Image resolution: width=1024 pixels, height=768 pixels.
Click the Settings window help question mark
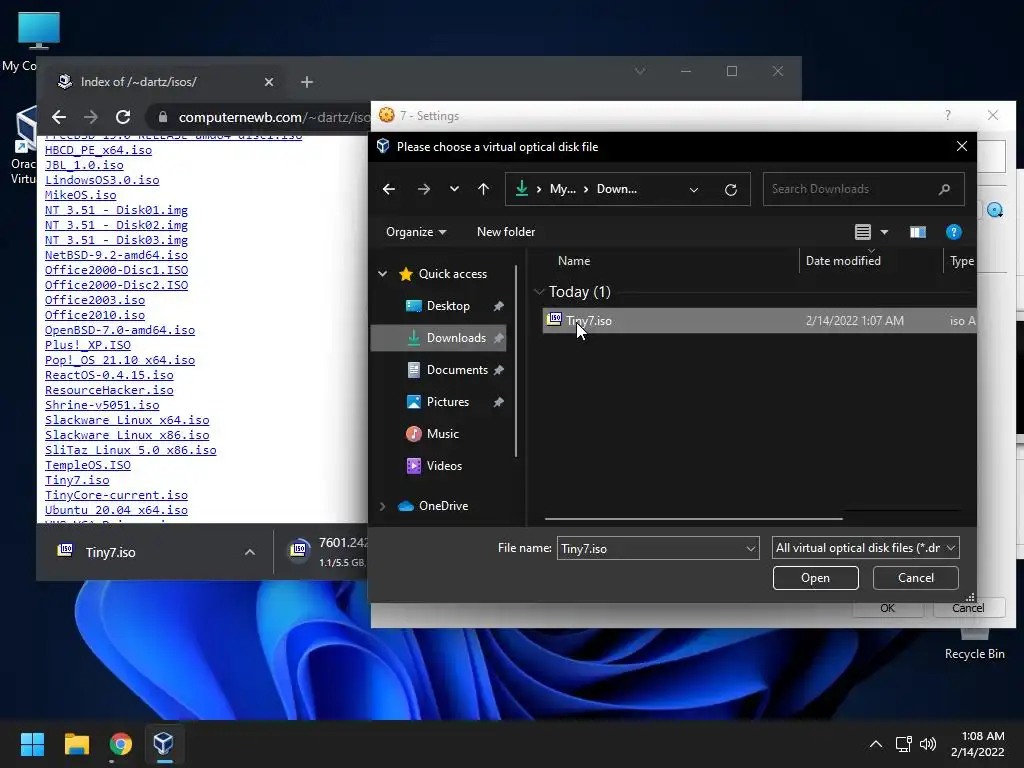click(948, 116)
